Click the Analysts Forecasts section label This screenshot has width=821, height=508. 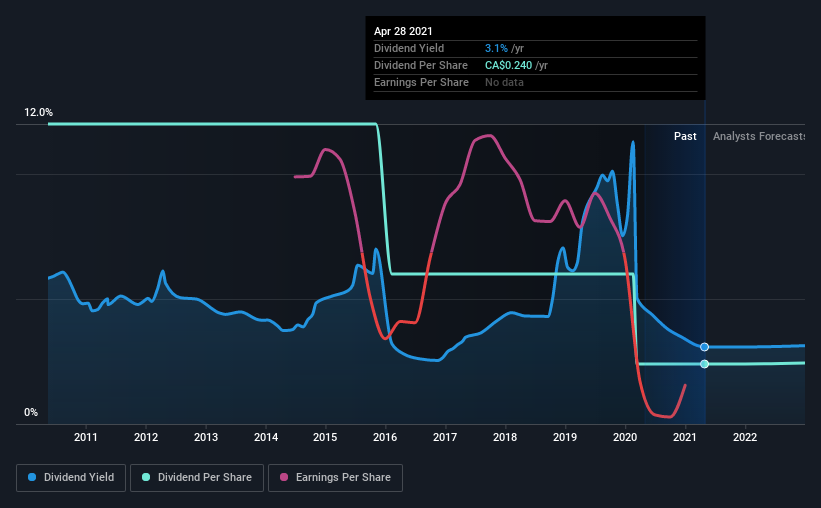[759, 136]
